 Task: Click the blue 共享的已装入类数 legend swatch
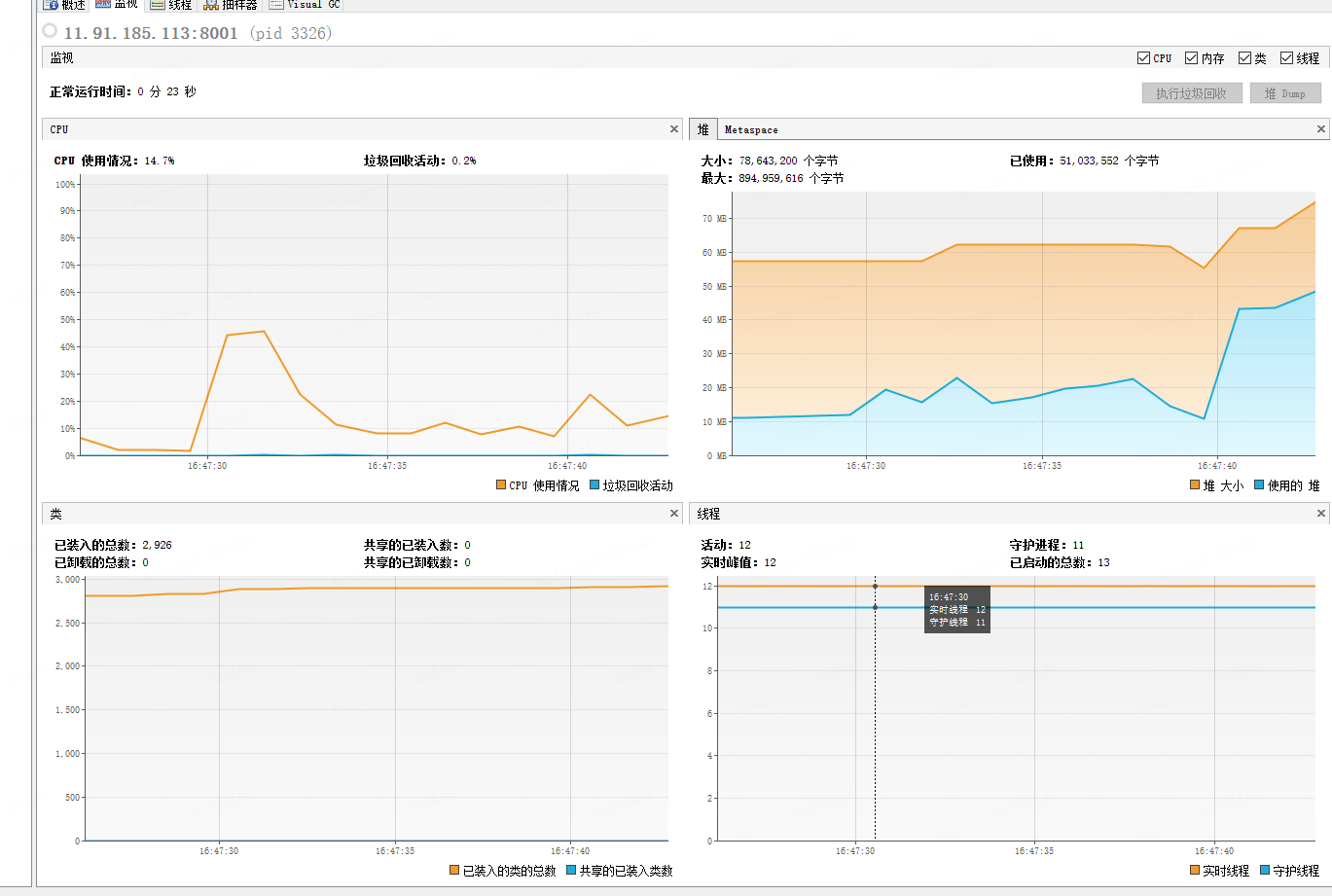click(x=571, y=870)
